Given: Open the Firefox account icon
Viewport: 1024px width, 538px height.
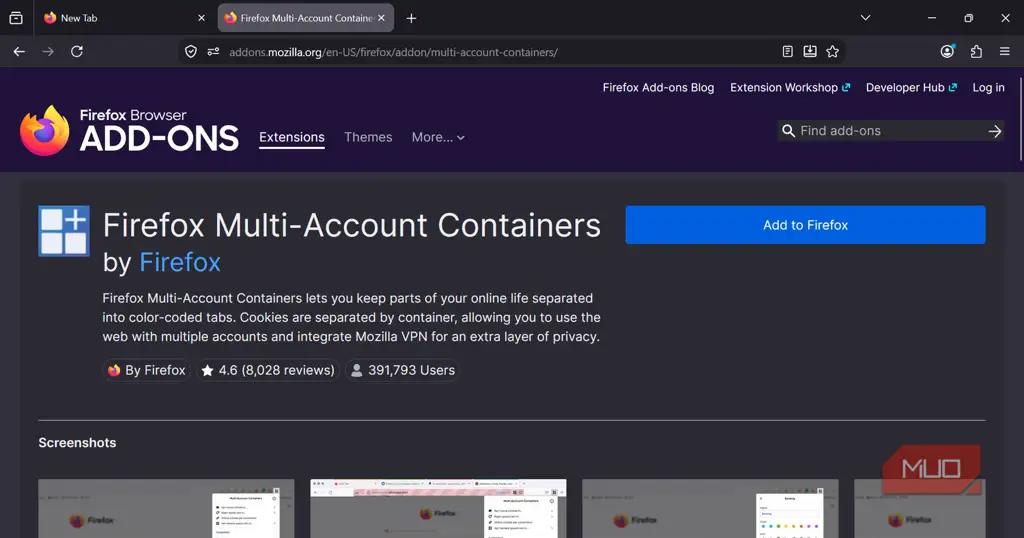Looking at the screenshot, I should pos(948,52).
